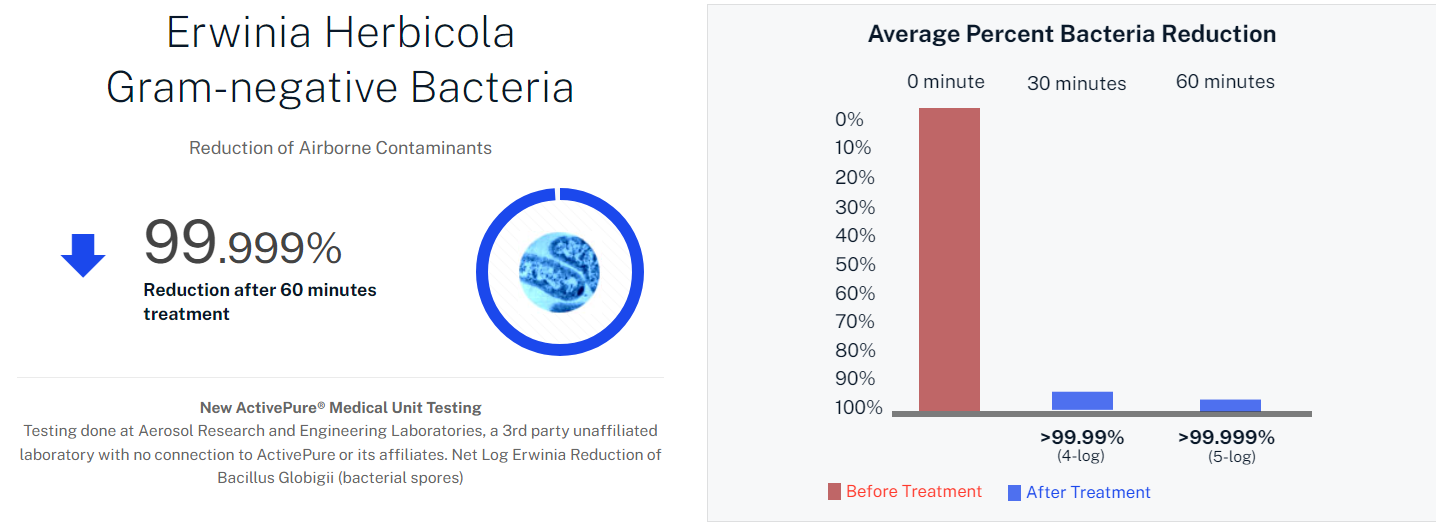Click the blue After Treatment legend swatch
Viewport: 1436px width, 523px height.
[x=1014, y=492]
